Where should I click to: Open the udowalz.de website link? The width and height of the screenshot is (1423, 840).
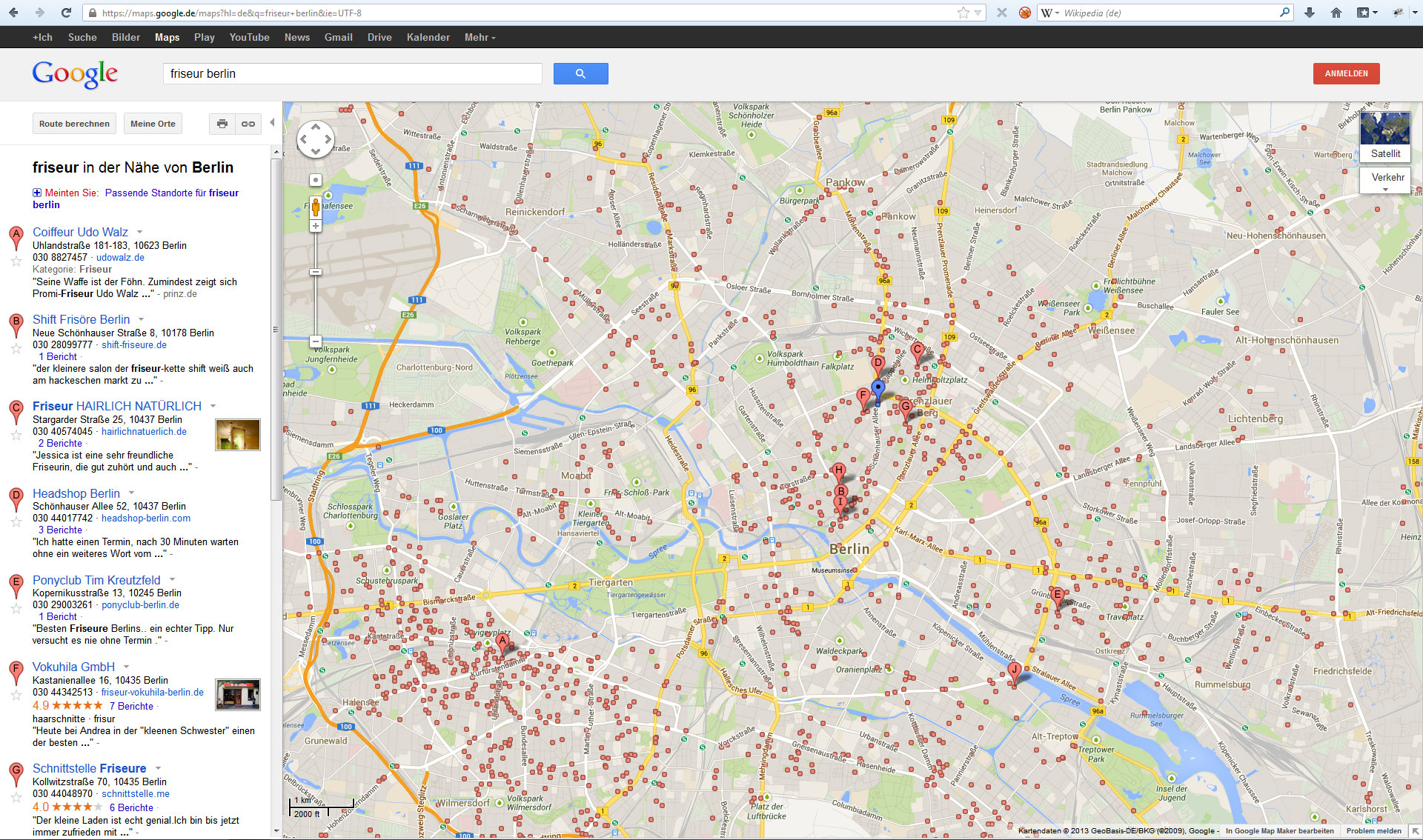[120, 258]
